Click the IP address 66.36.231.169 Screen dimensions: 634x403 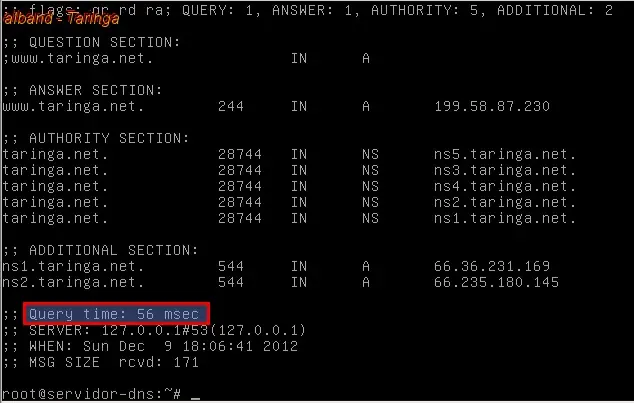point(492,266)
